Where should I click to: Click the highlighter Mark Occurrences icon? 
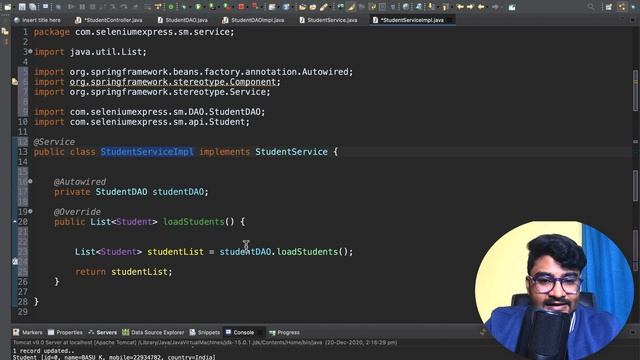pyautogui.click(x=351, y=7)
